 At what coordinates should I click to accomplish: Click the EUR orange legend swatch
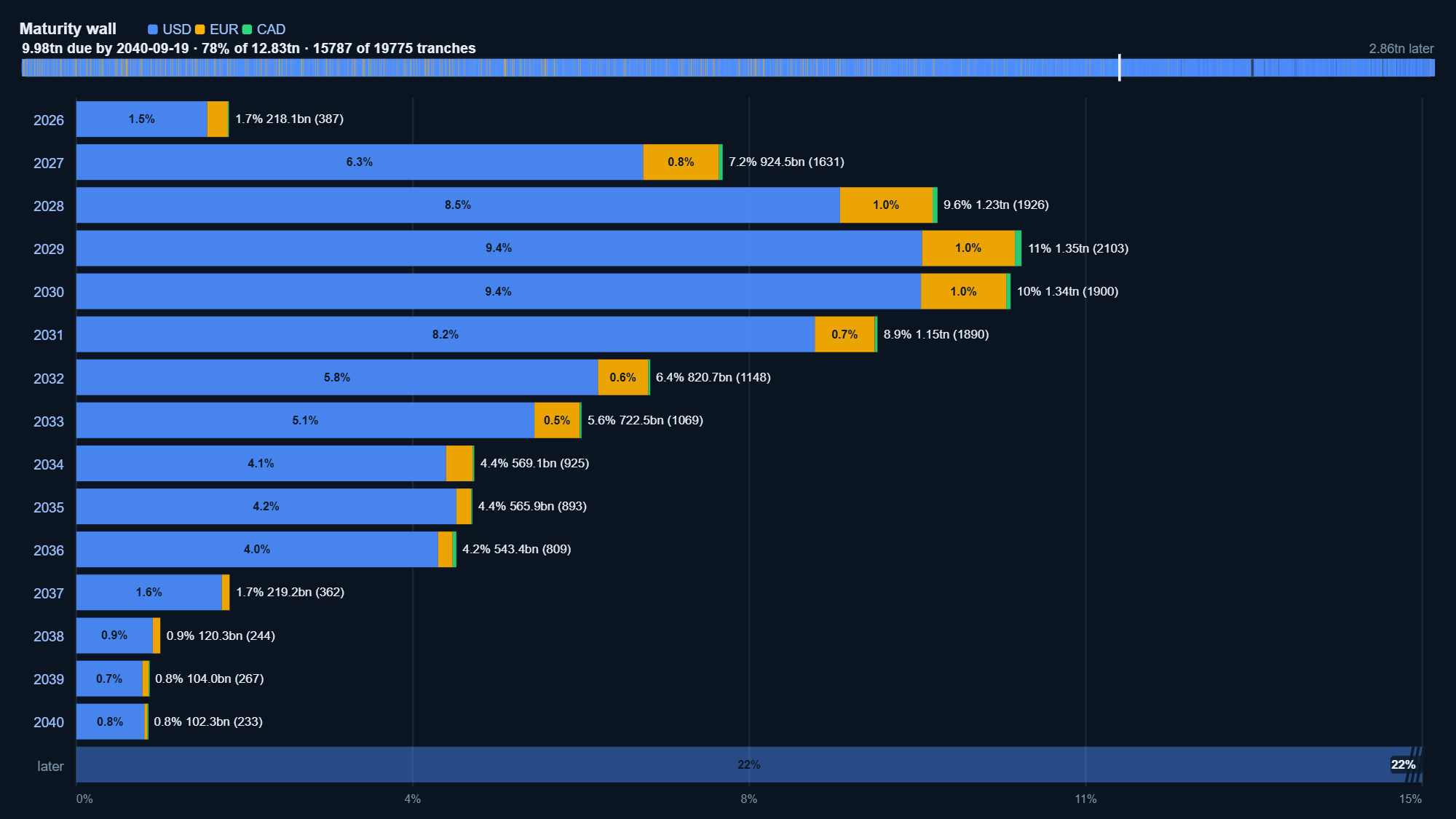200,30
